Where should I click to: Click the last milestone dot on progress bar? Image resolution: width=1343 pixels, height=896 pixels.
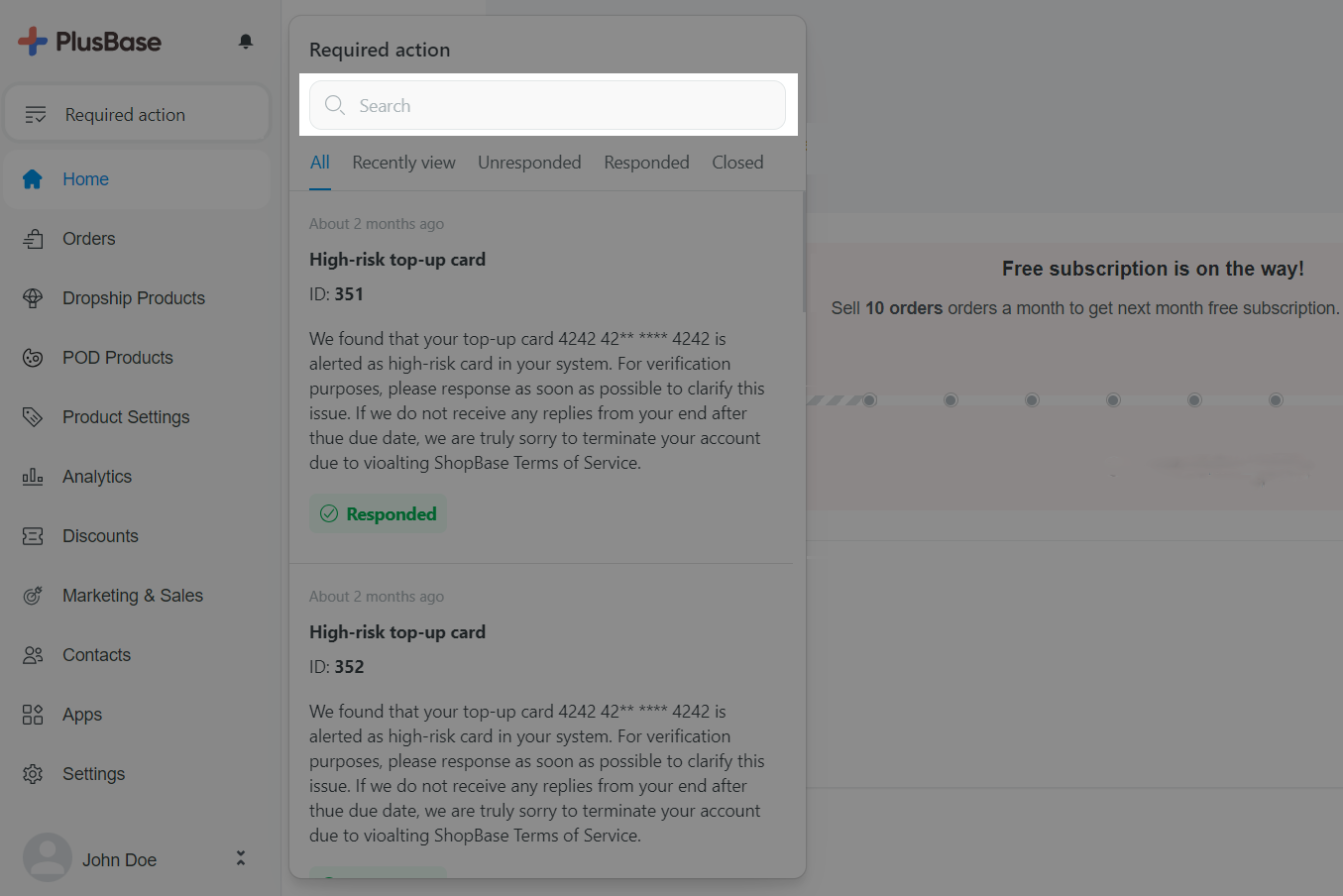(1276, 400)
